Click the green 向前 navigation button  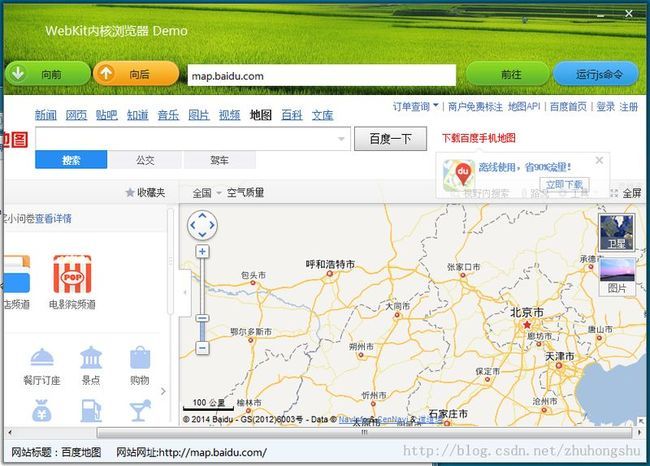(x=48, y=74)
